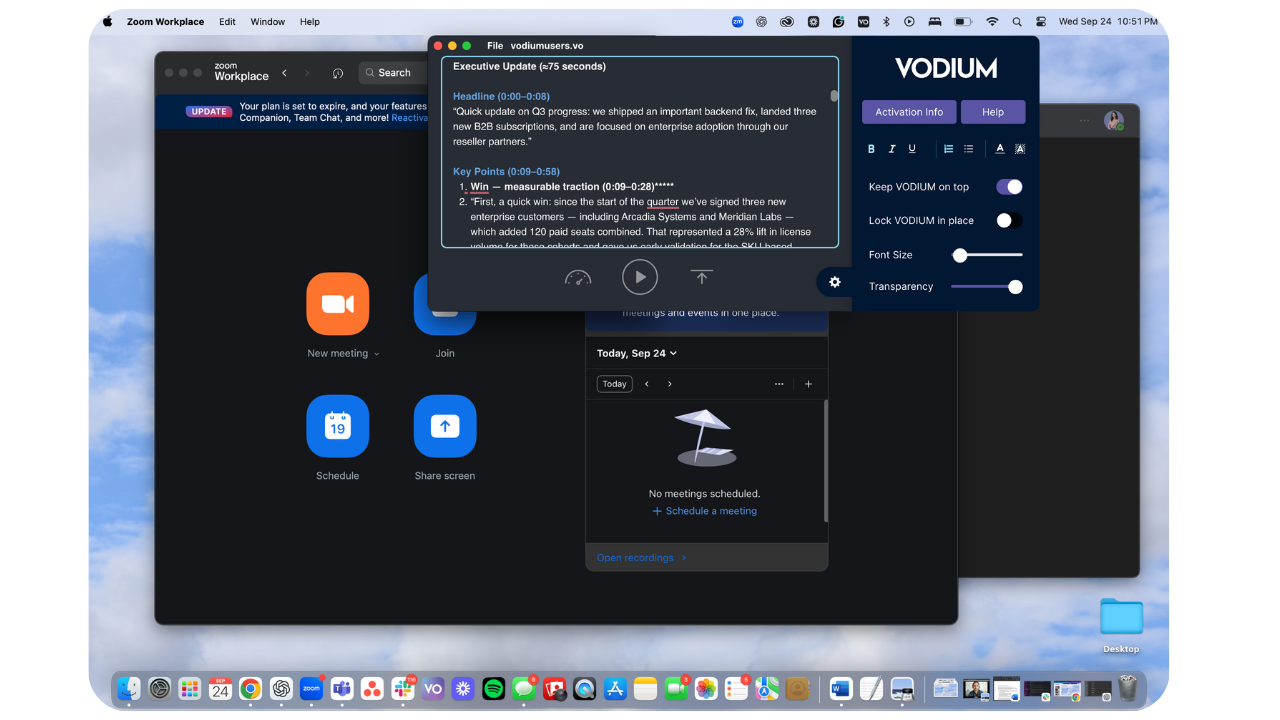1280x720 pixels.
Task: Click the Activation Info button
Action: (x=909, y=112)
